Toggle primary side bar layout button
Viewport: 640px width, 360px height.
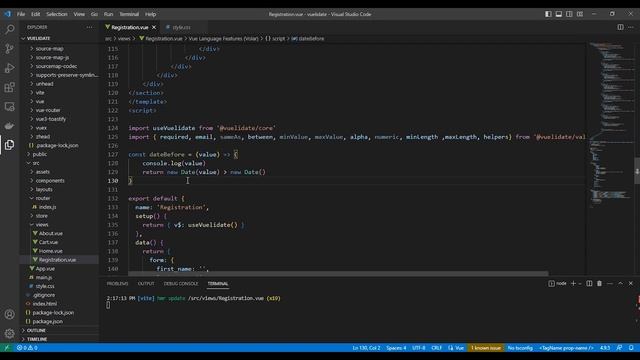[548, 14]
